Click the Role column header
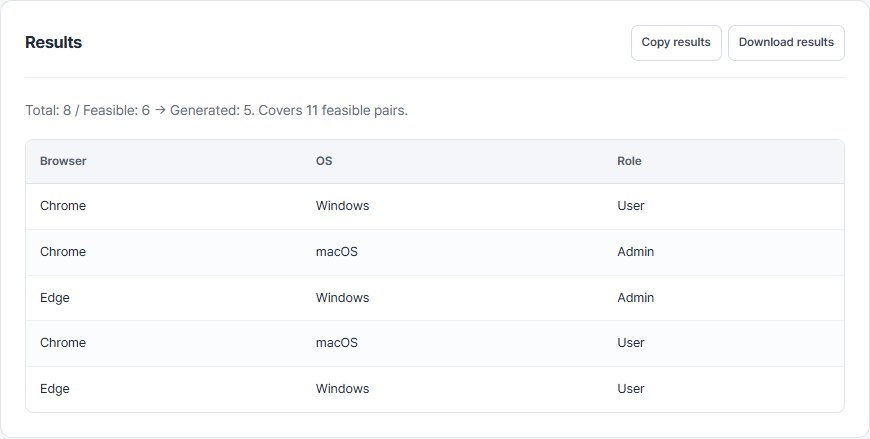The width and height of the screenshot is (870, 439). point(629,161)
